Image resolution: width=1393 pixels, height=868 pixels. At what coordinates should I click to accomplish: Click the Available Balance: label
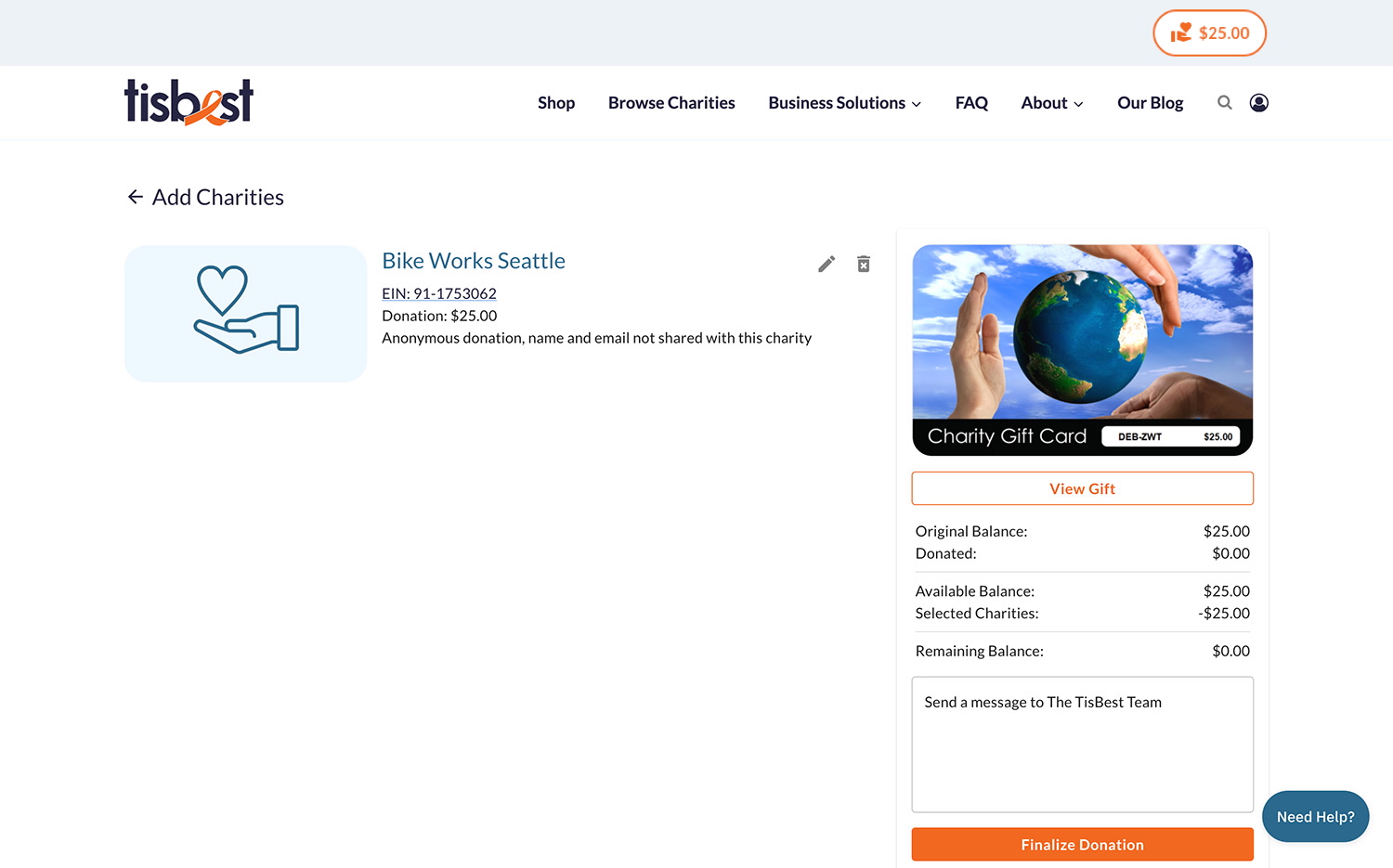[x=975, y=591]
